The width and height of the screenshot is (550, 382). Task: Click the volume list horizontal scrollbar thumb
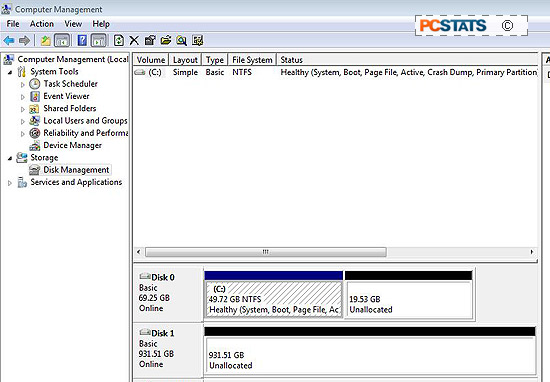(266, 252)
